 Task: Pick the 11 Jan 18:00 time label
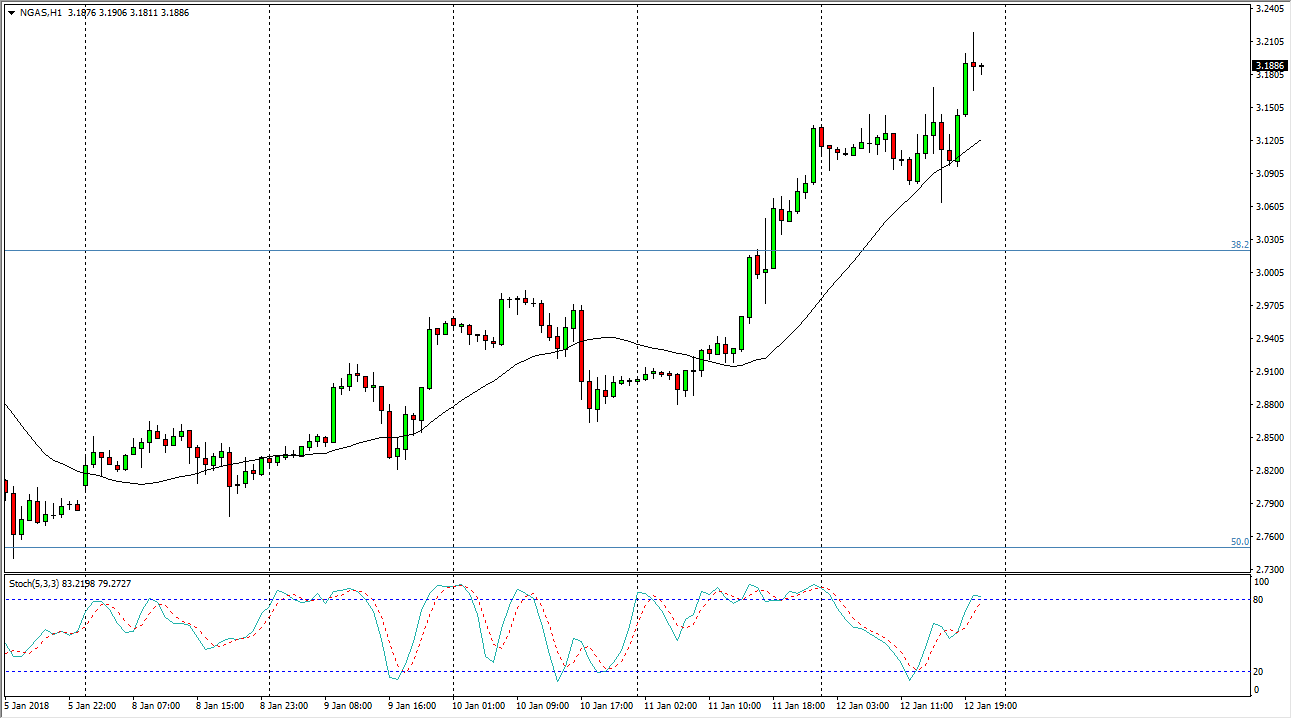click(x=796, y=706)
